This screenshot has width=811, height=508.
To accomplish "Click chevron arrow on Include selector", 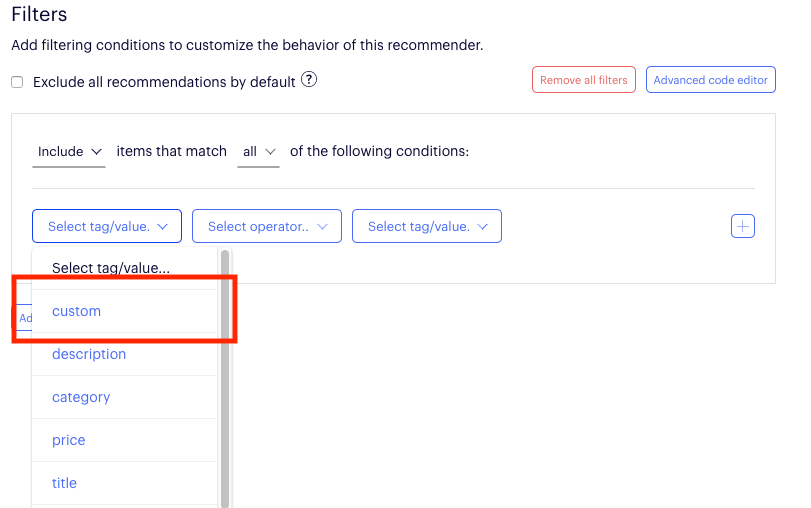I will [96, 152].
